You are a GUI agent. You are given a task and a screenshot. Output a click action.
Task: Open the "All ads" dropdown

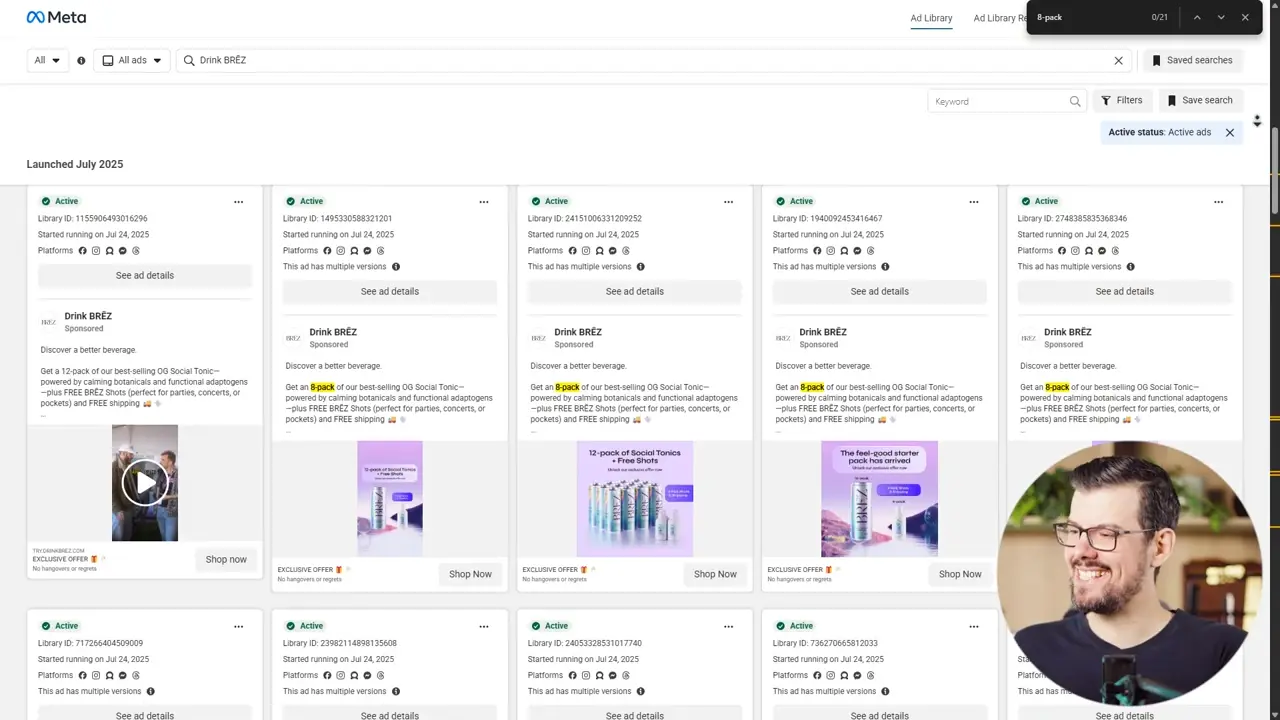coord(133,60)
